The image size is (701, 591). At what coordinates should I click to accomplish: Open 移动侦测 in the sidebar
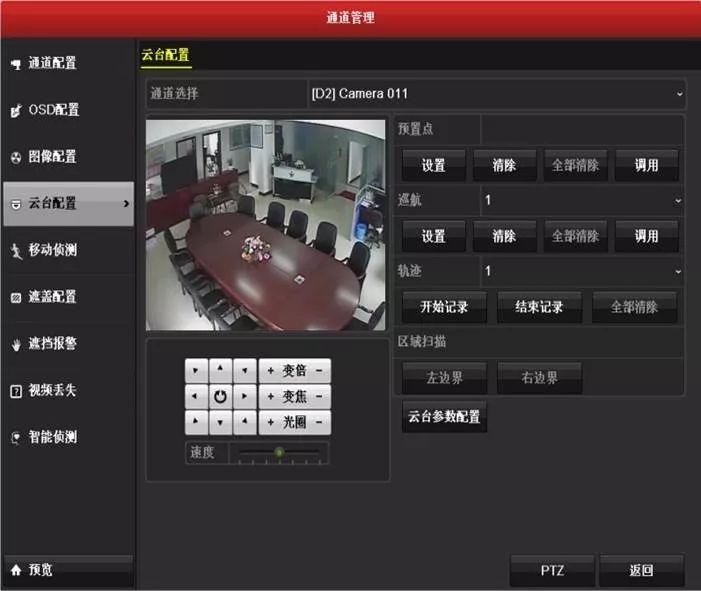(67, 250)
